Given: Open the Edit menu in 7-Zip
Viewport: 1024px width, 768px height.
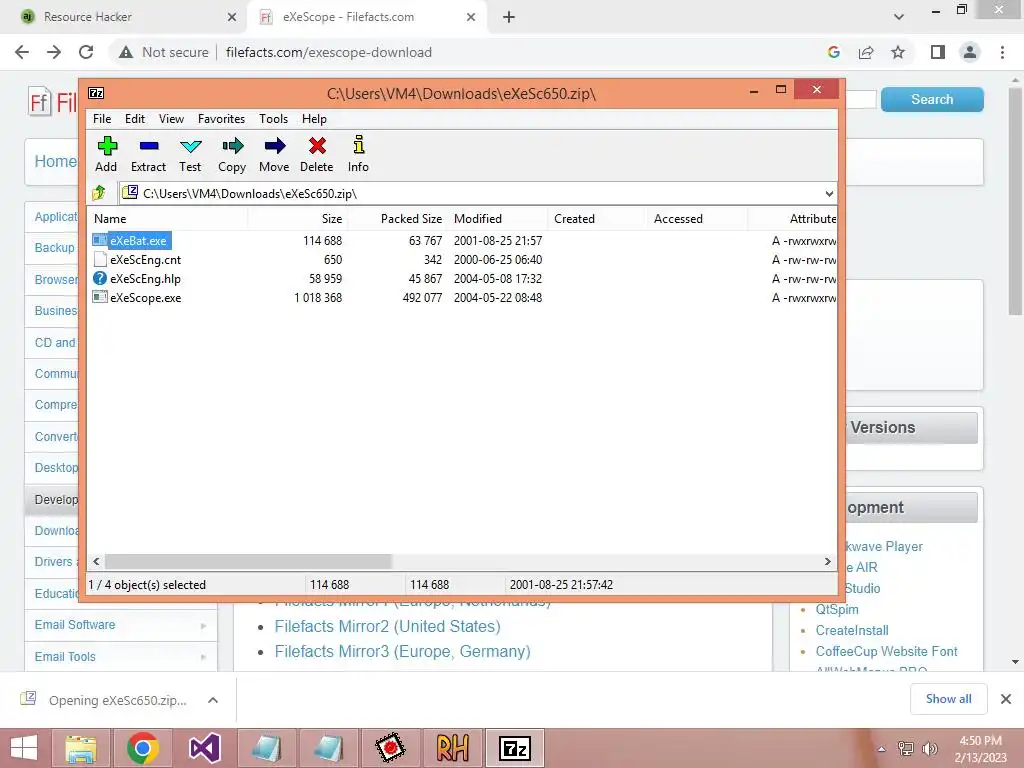Looking at the screenshot, I should [135, 119].
